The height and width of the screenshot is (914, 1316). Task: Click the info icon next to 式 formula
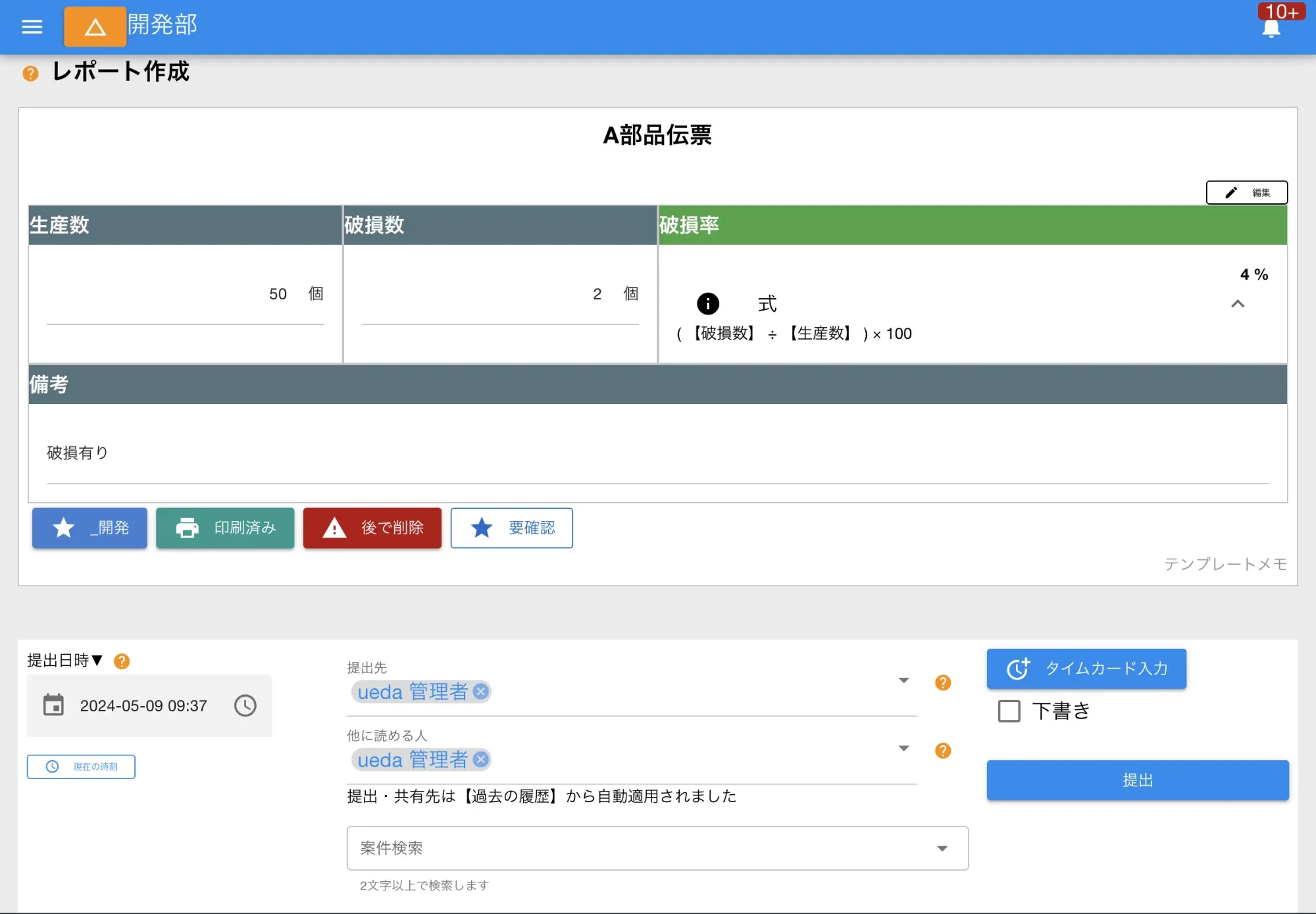coord(707,303)
